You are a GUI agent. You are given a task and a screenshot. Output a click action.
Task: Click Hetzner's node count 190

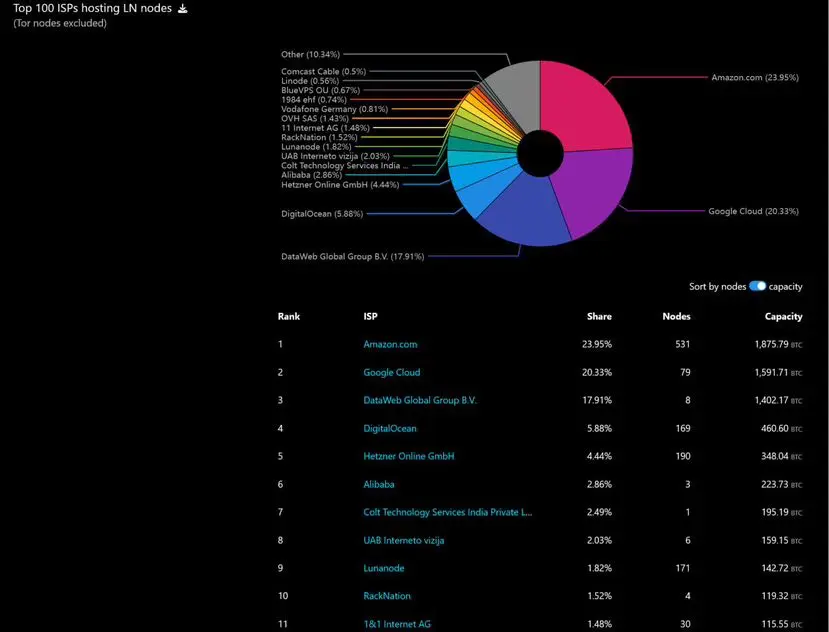[x=683, y=456]
